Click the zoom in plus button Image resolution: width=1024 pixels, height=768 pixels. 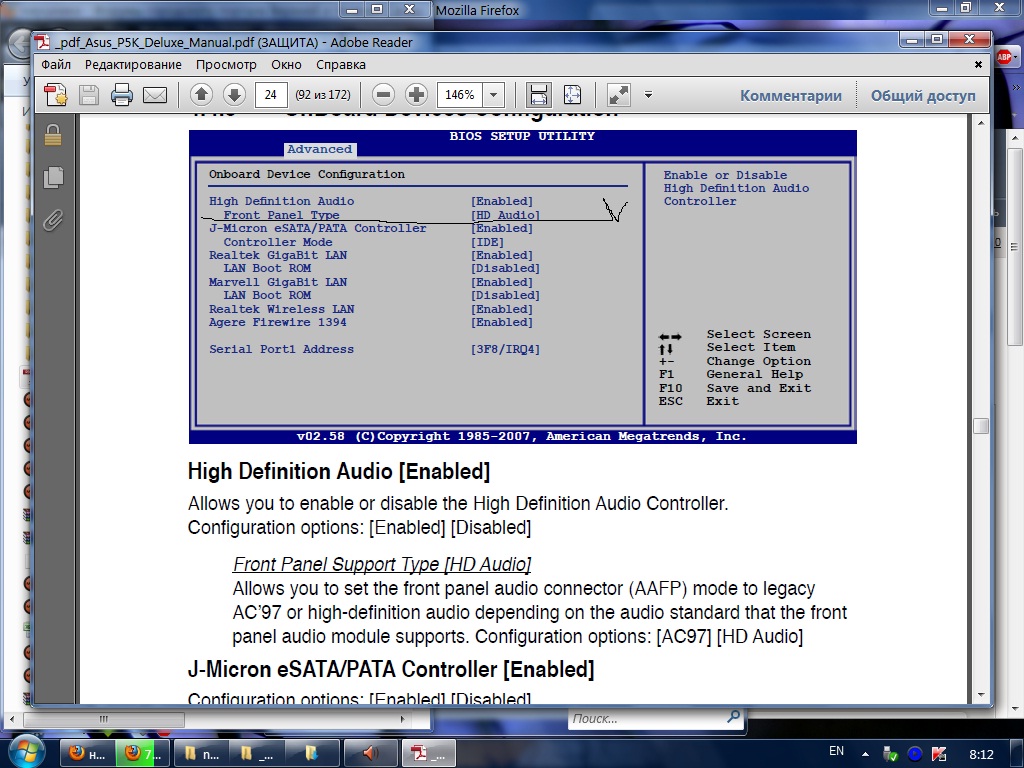point(416,95)
